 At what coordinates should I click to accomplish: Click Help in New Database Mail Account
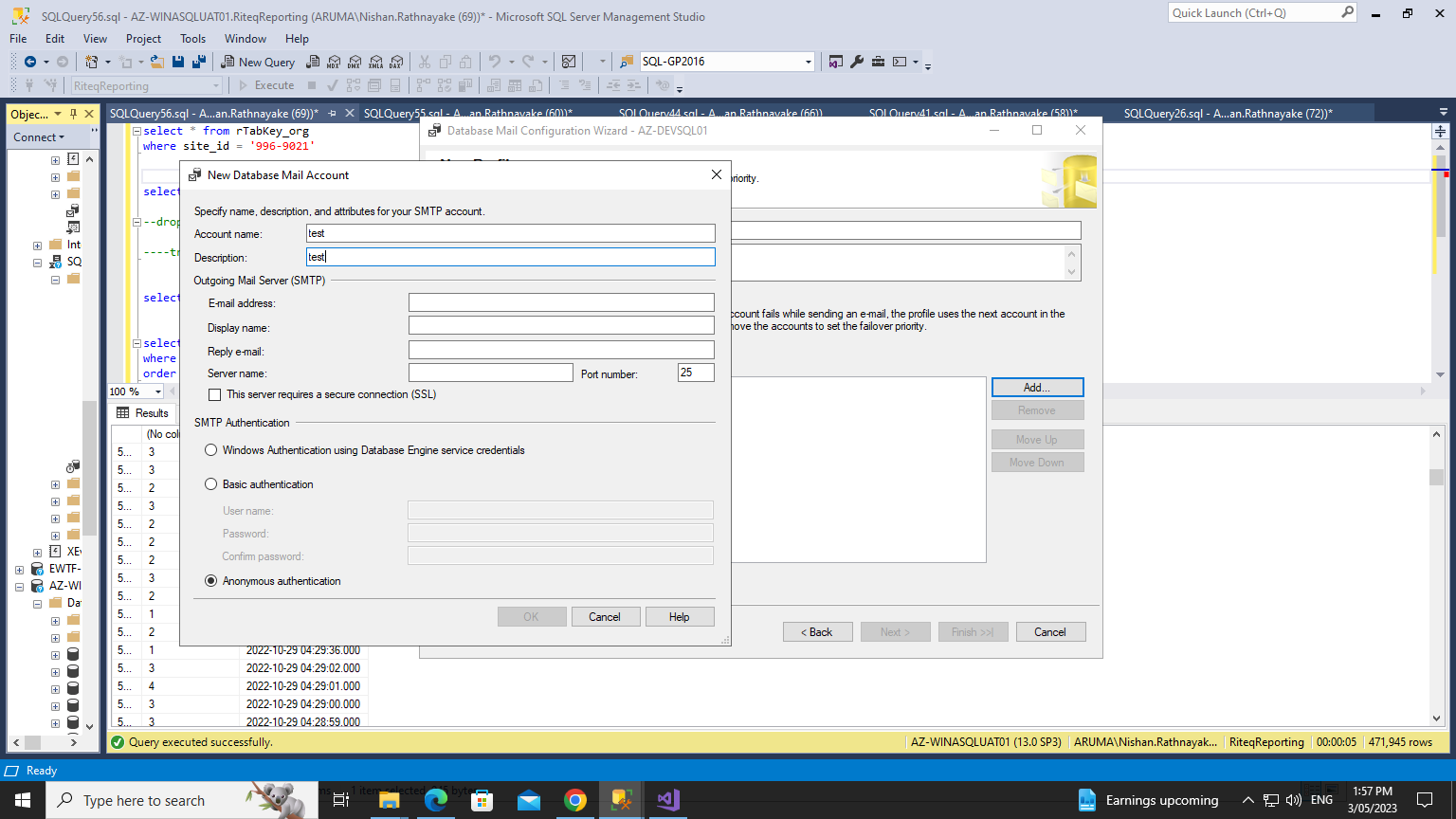click(679, 617)
